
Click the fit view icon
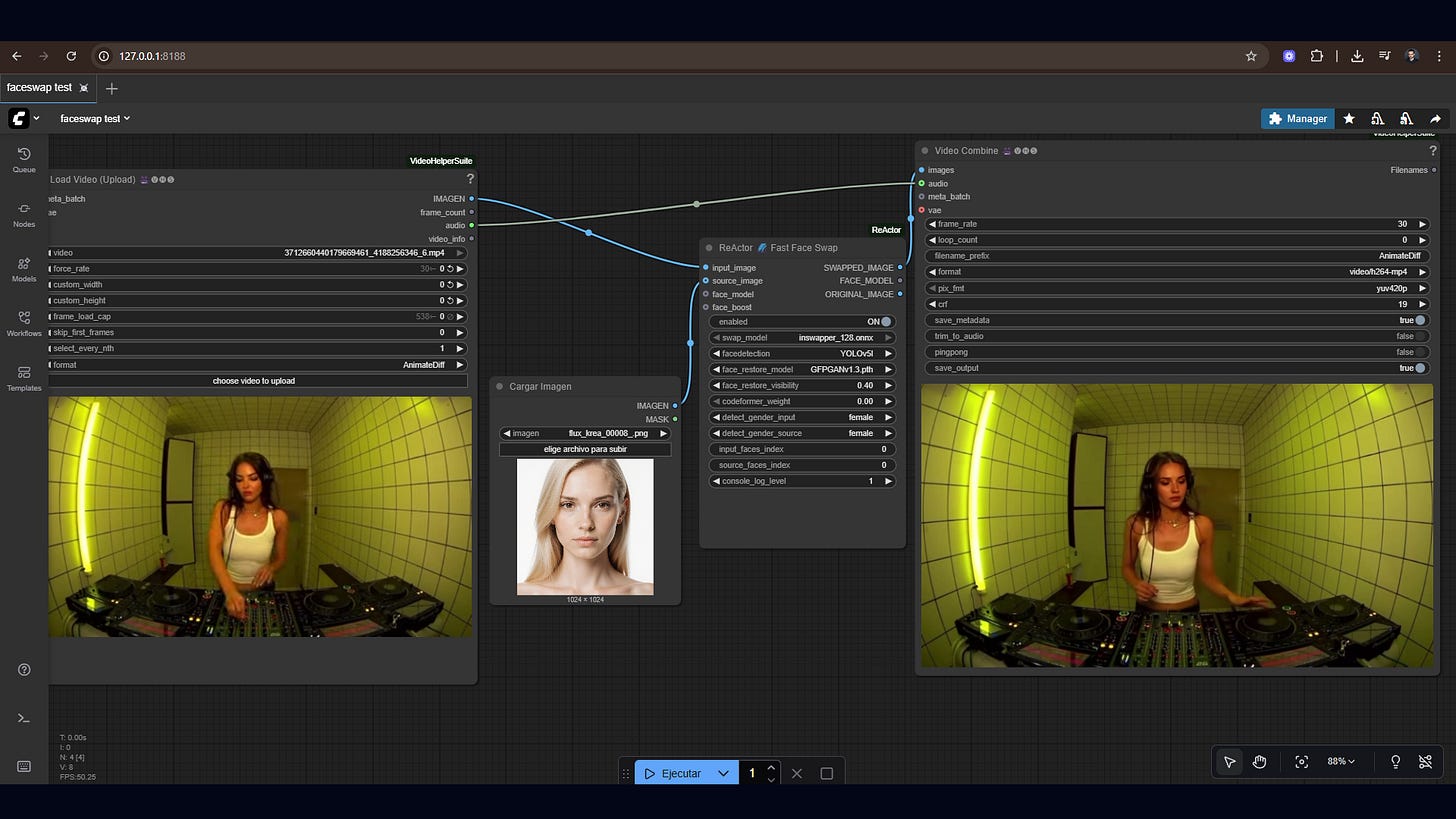click(1301, 762)
